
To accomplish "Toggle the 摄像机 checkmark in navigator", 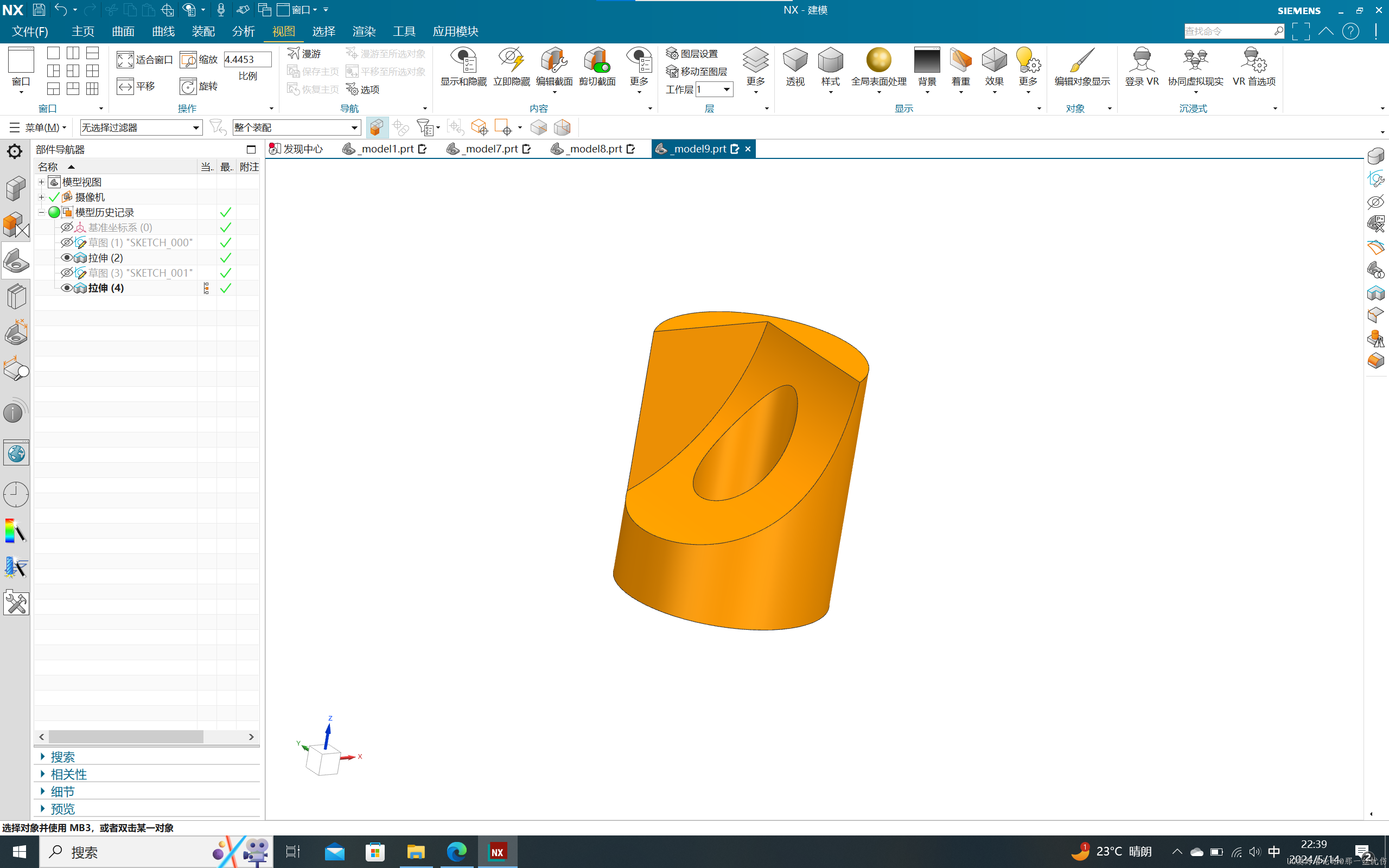I will click(x=54, y=197).
